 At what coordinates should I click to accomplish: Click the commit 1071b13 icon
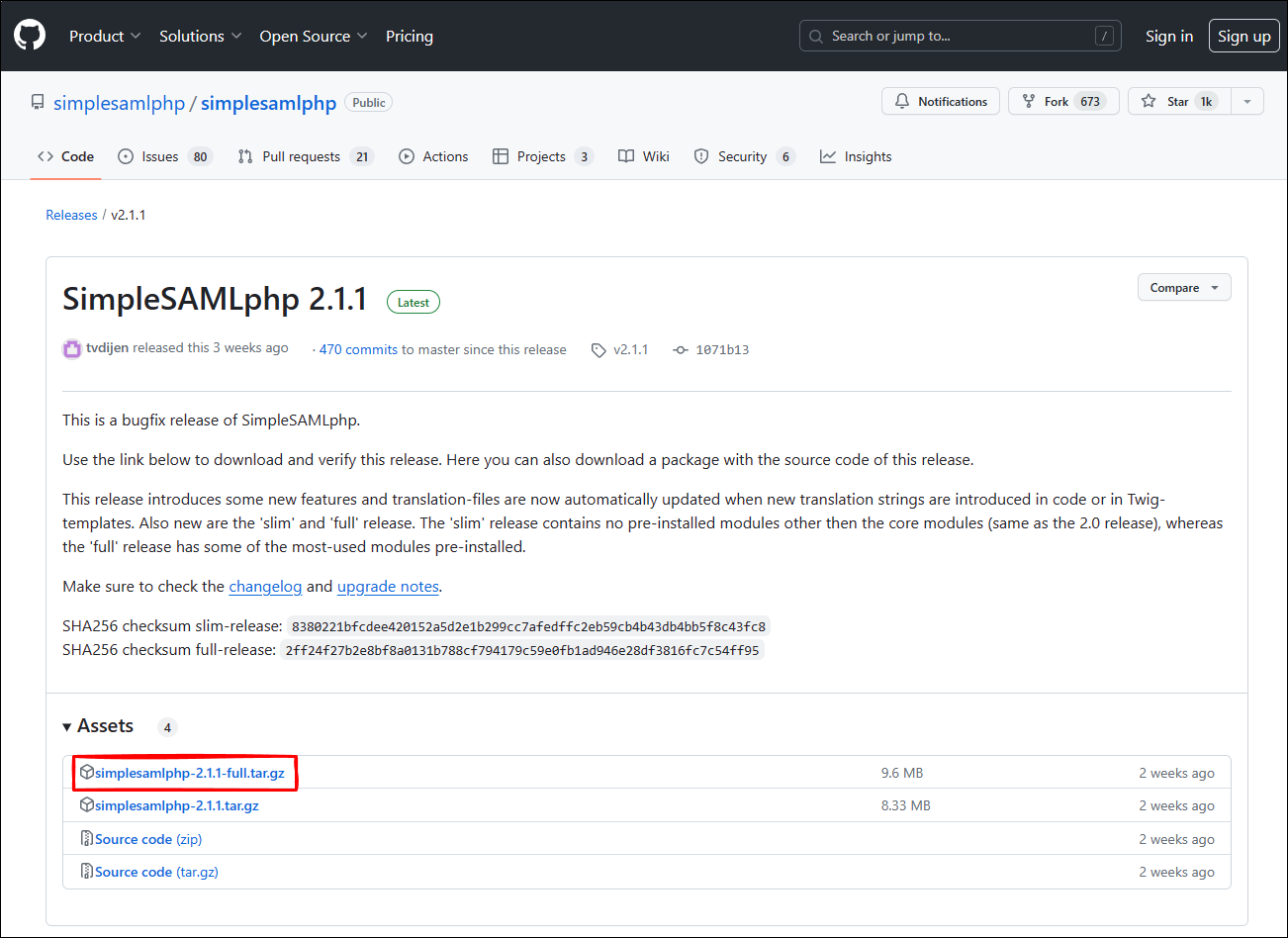click(681, 350)
